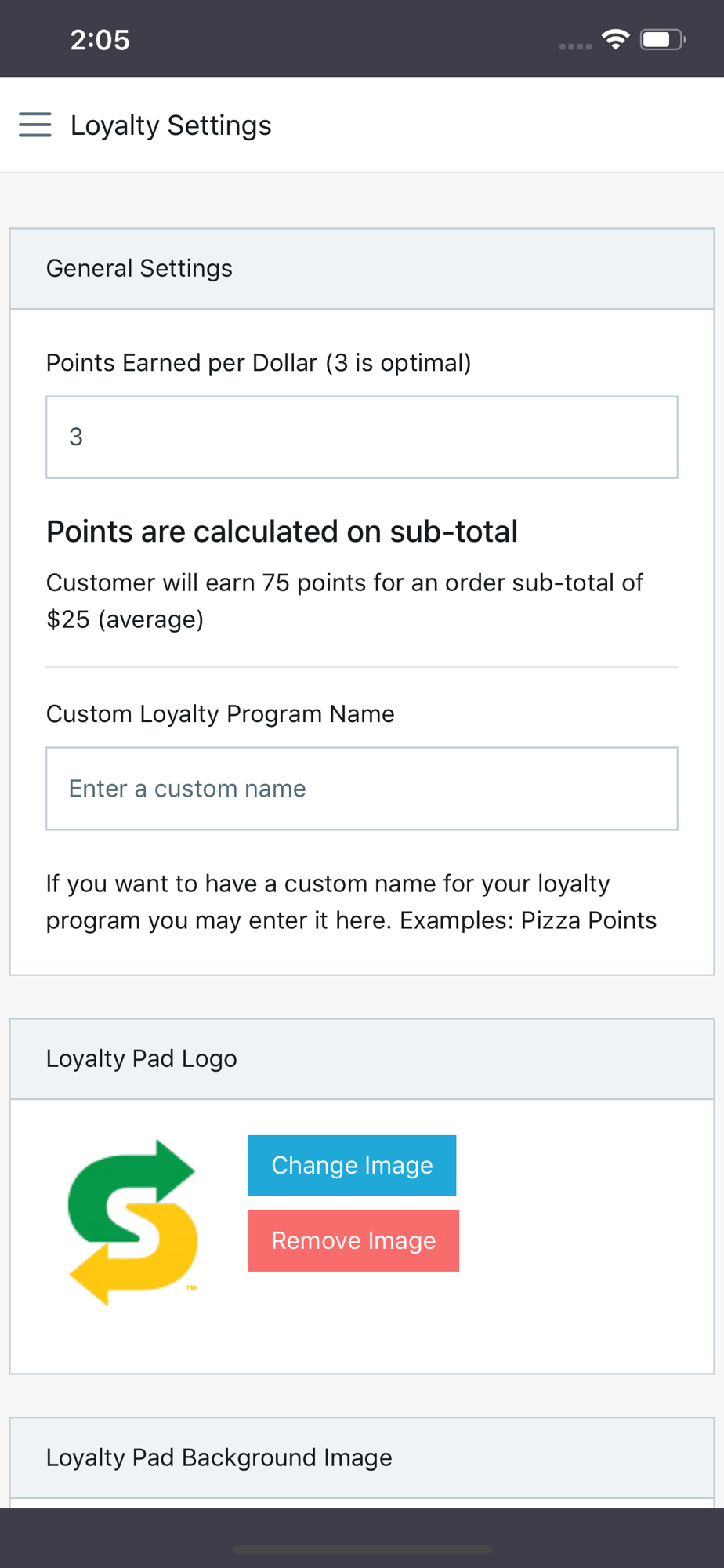Click the 'Points are calculated on sub-total' heading
Viewport: 724px width, 1568px height.
tap(282, 532)
